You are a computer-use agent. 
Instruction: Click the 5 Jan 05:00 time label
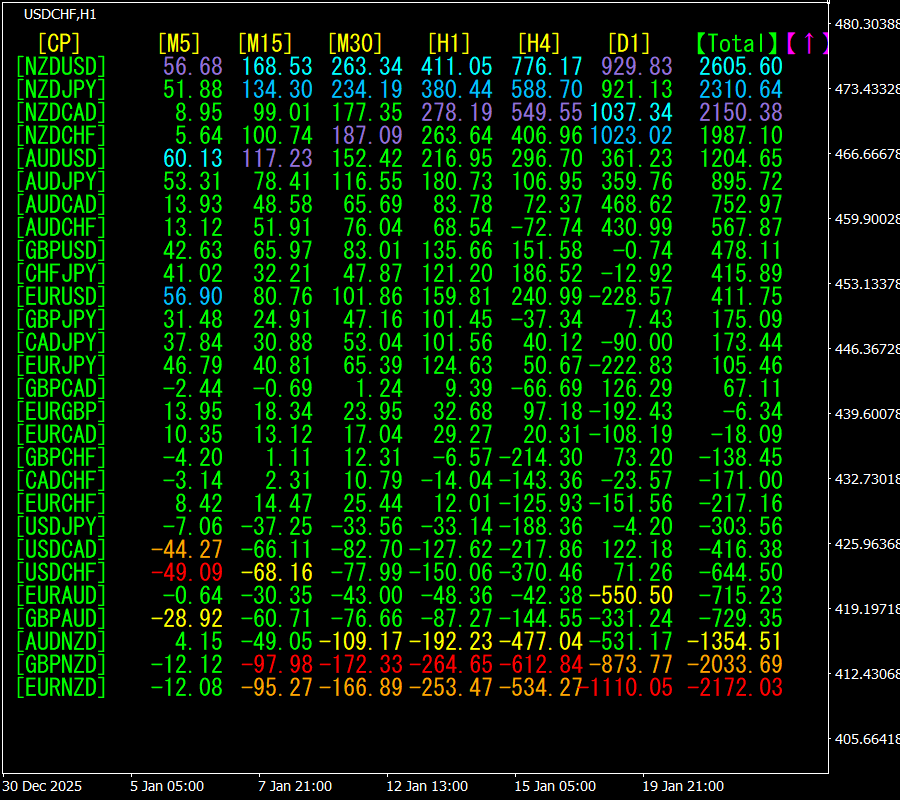pyautogui.click(x=167, y=786)
